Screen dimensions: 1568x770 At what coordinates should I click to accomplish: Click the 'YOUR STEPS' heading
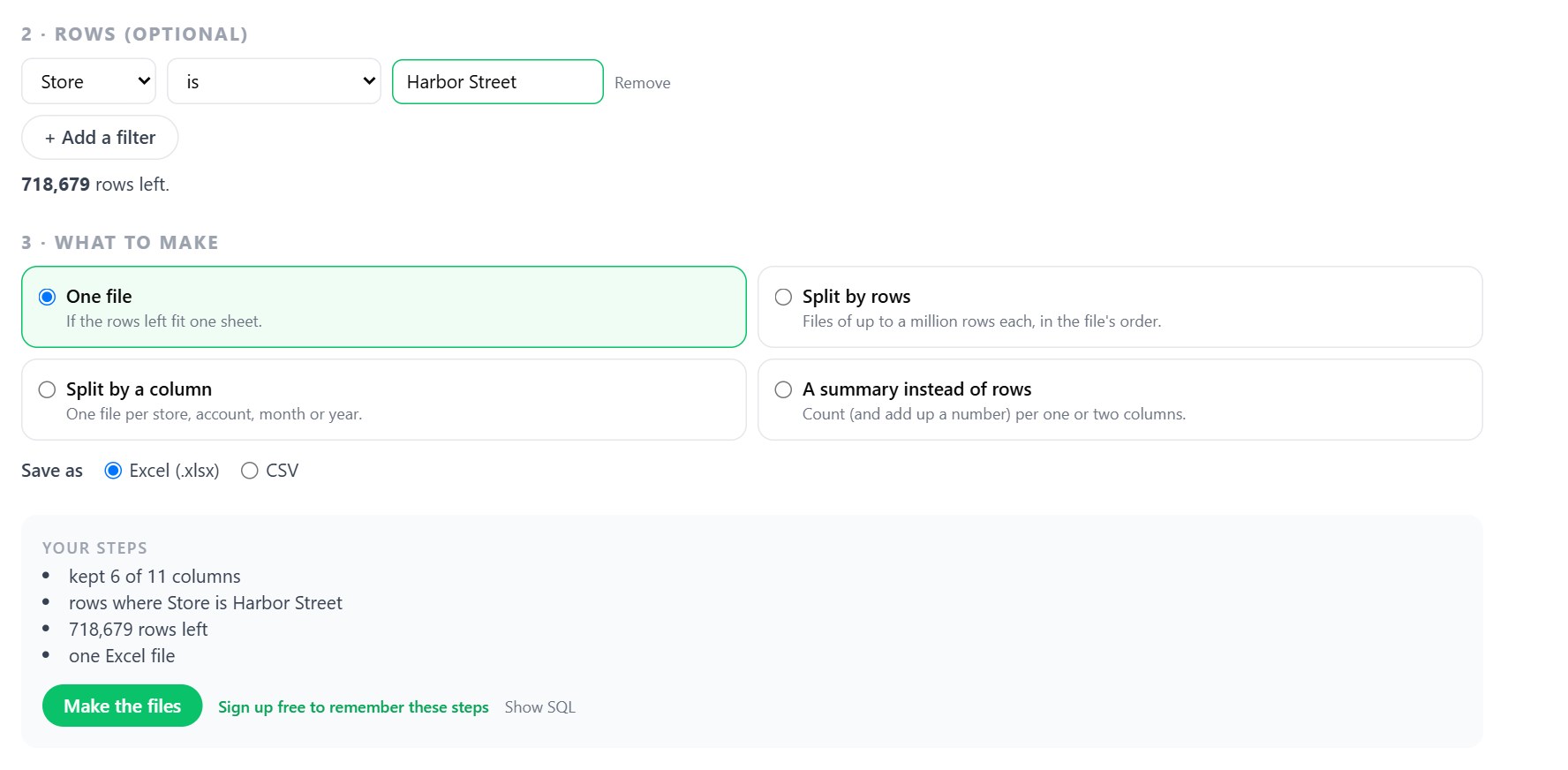point(95,548)
